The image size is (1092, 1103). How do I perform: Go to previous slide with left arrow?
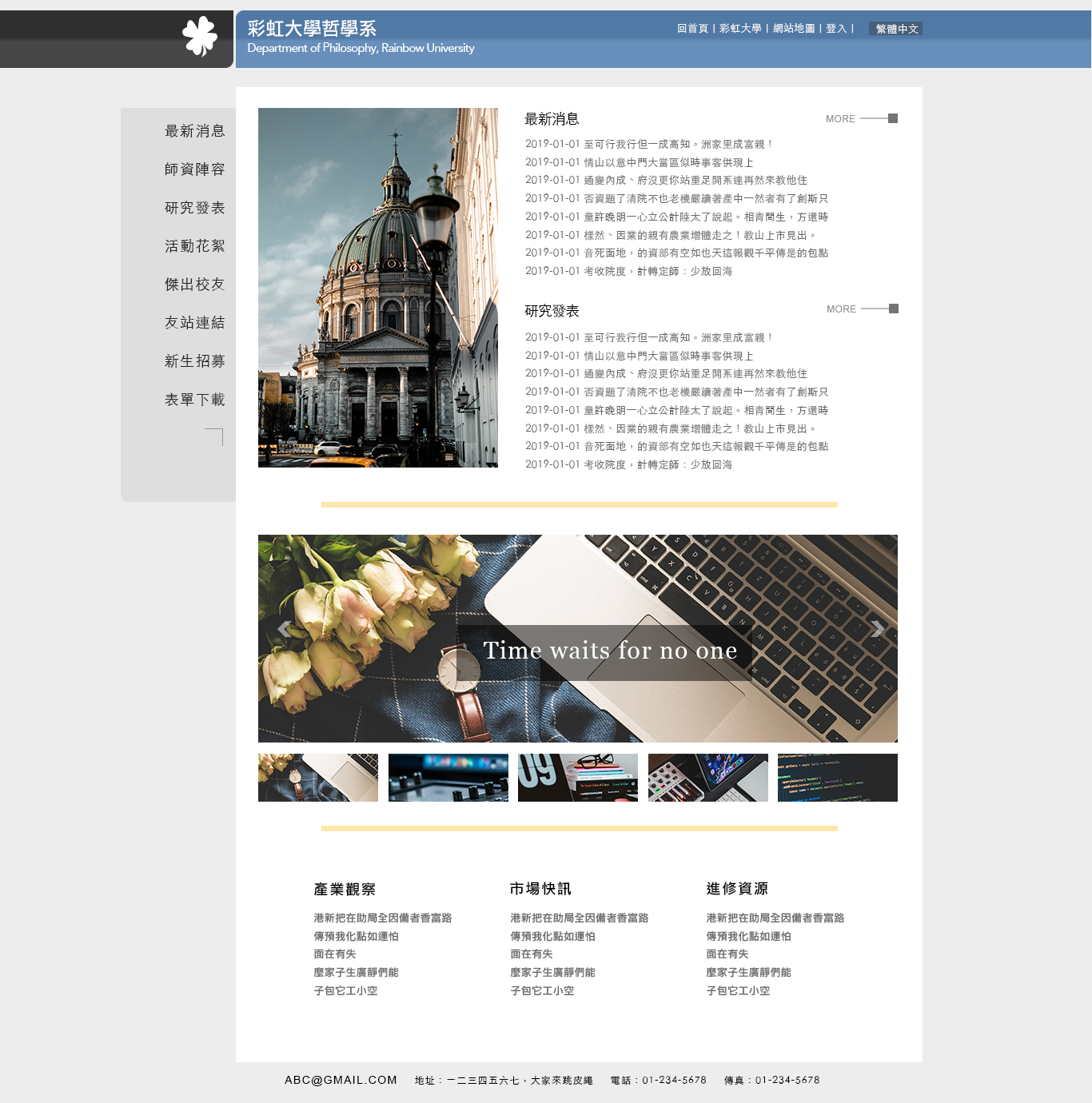(283, 629)
